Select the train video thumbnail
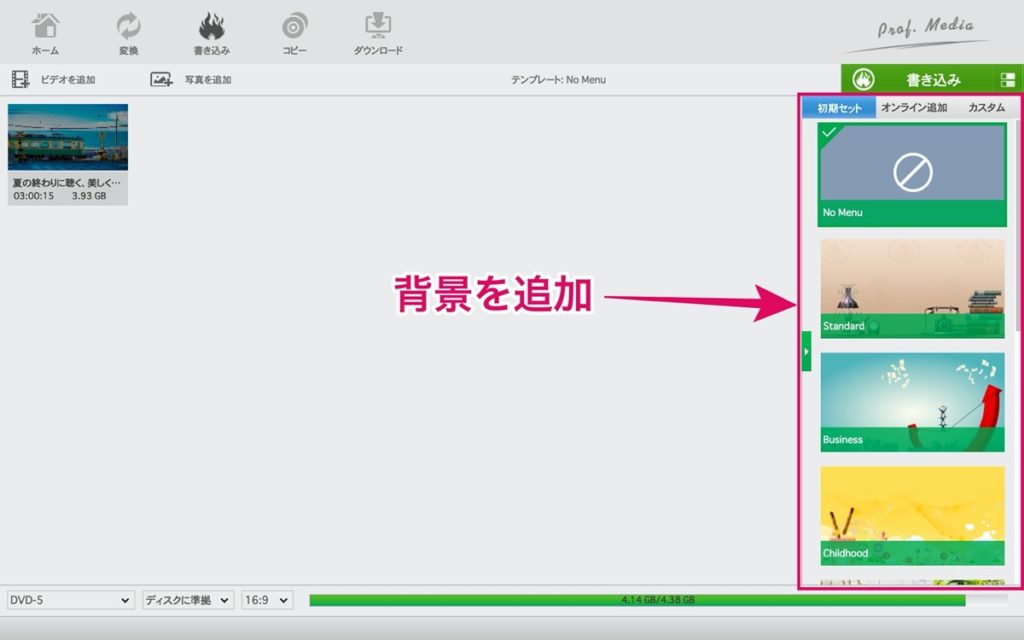 coord(68,137)
